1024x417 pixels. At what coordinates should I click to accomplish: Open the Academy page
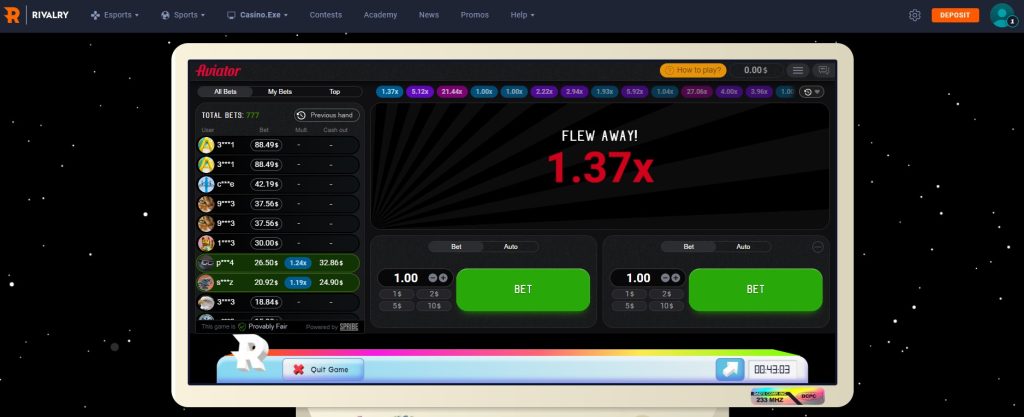pos(380,15)
